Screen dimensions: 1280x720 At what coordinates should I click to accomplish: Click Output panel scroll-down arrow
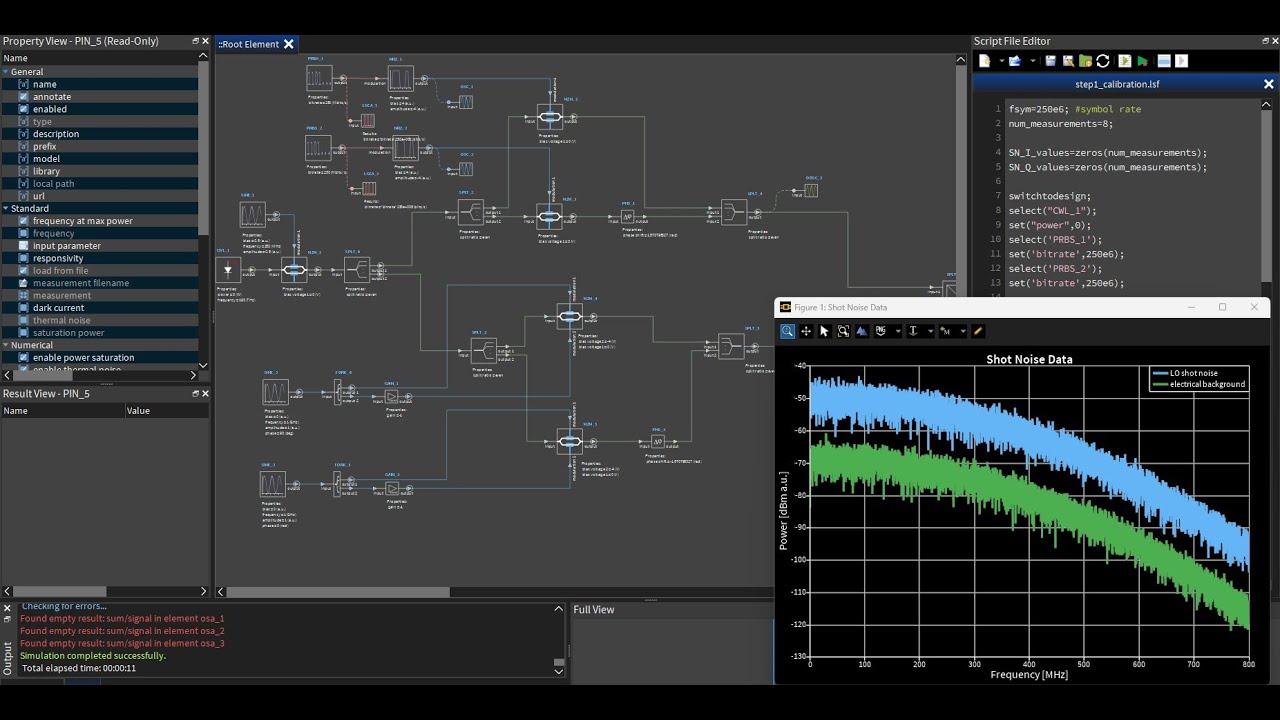point(559,671)
